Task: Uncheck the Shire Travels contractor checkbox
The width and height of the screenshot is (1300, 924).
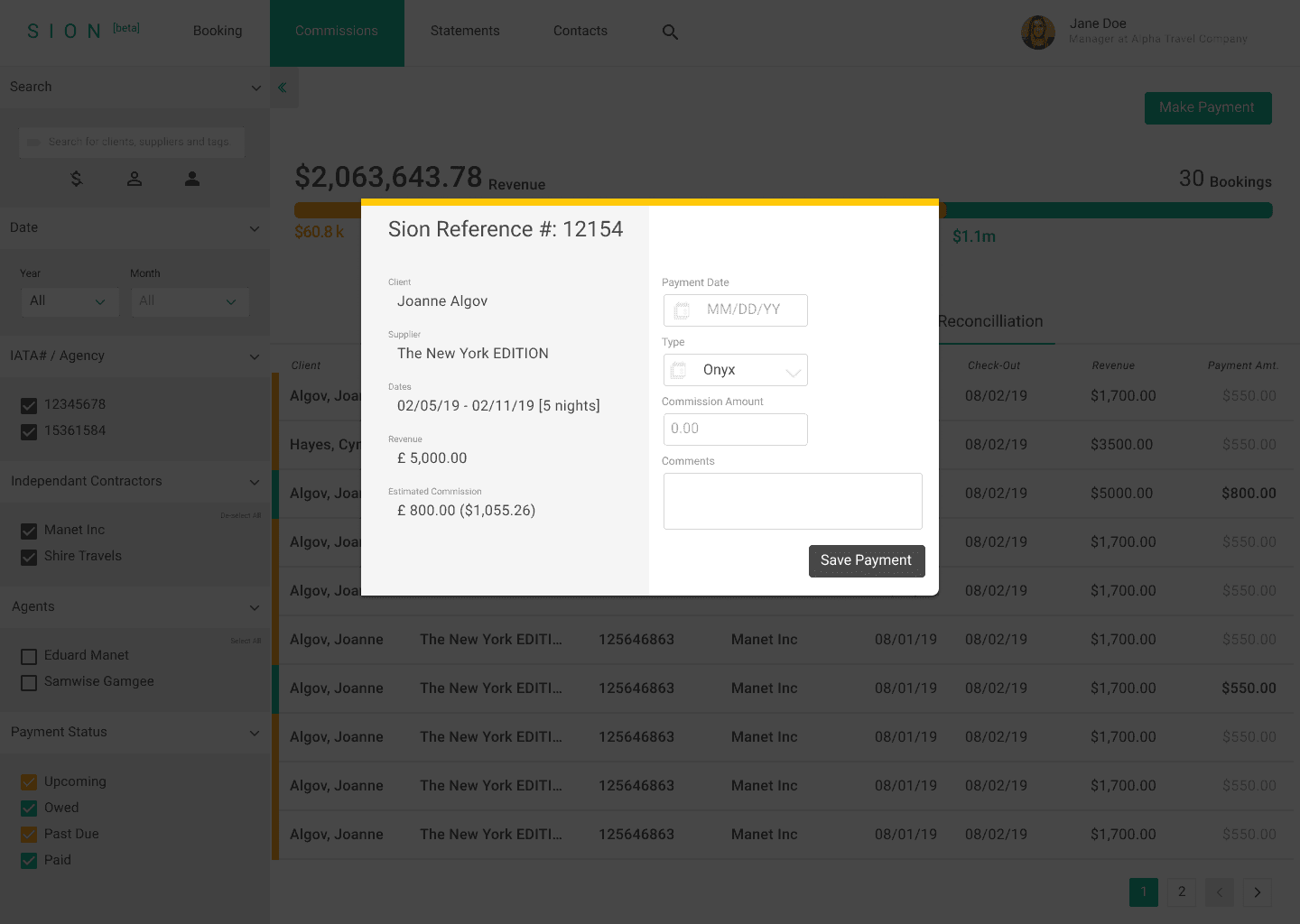Action: coord(29,558)
